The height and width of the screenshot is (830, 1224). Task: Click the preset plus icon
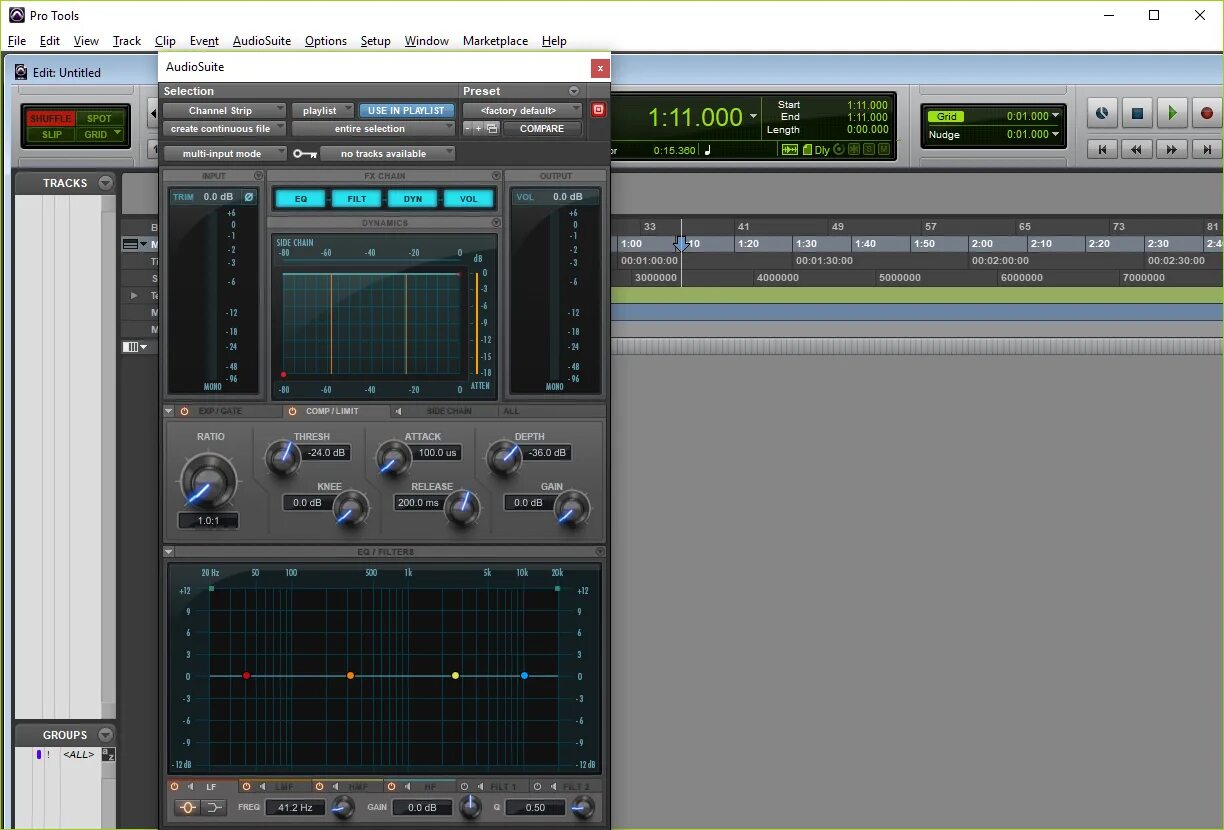click(x=479, y=128)
